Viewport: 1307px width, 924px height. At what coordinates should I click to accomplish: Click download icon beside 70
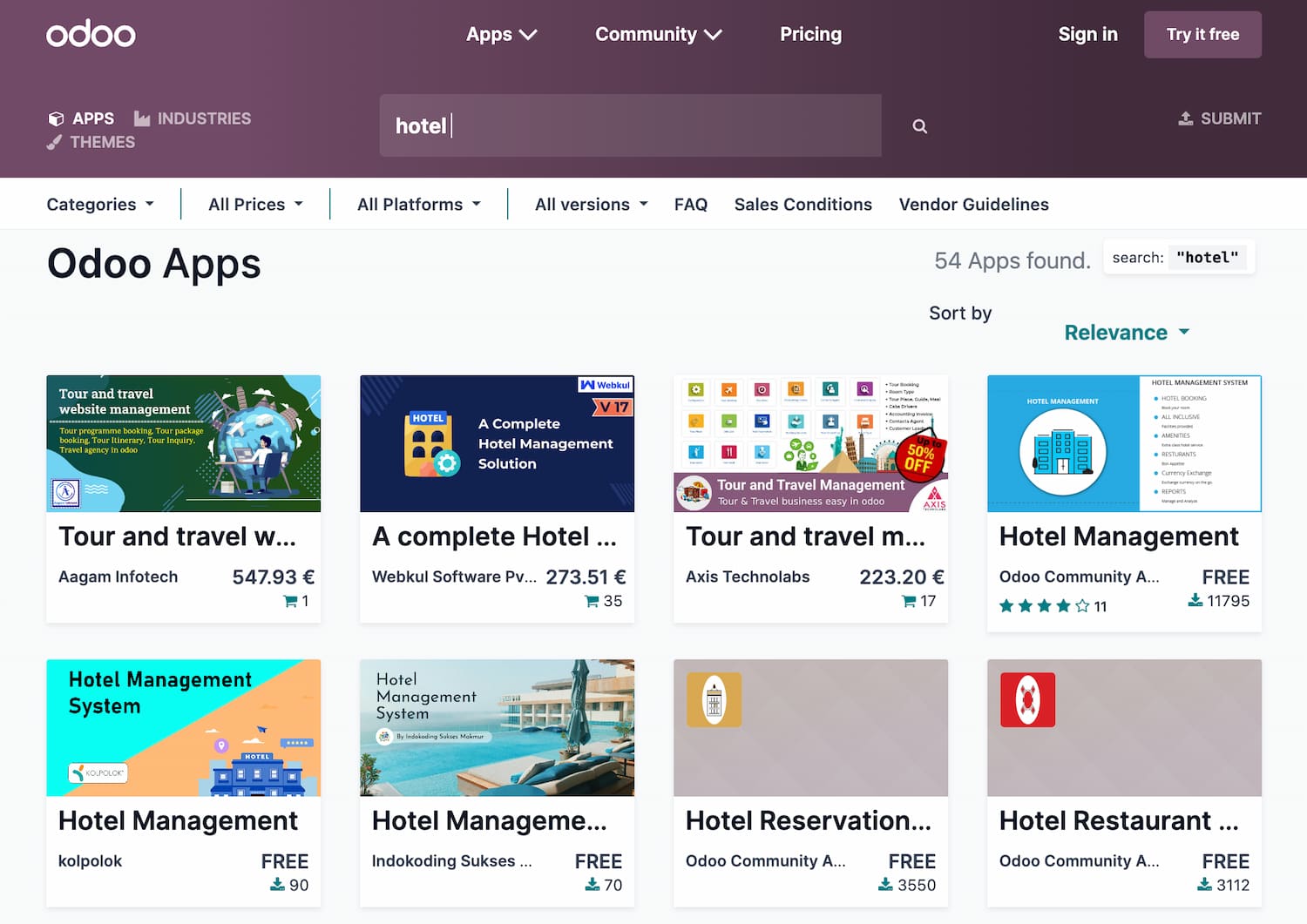click(x=592, y=884)
